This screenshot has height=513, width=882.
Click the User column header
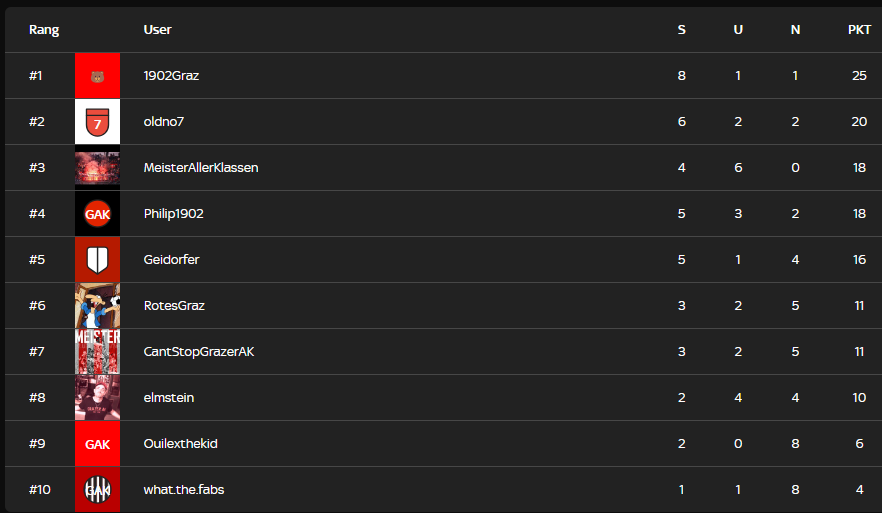click(x=157, y=30)
